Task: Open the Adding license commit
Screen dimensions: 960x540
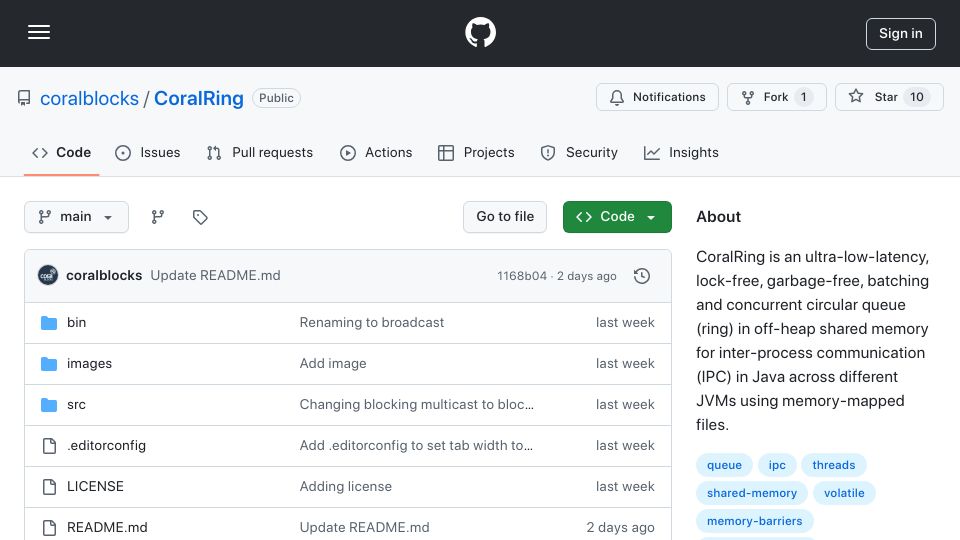Action: [x=345, y=487]
